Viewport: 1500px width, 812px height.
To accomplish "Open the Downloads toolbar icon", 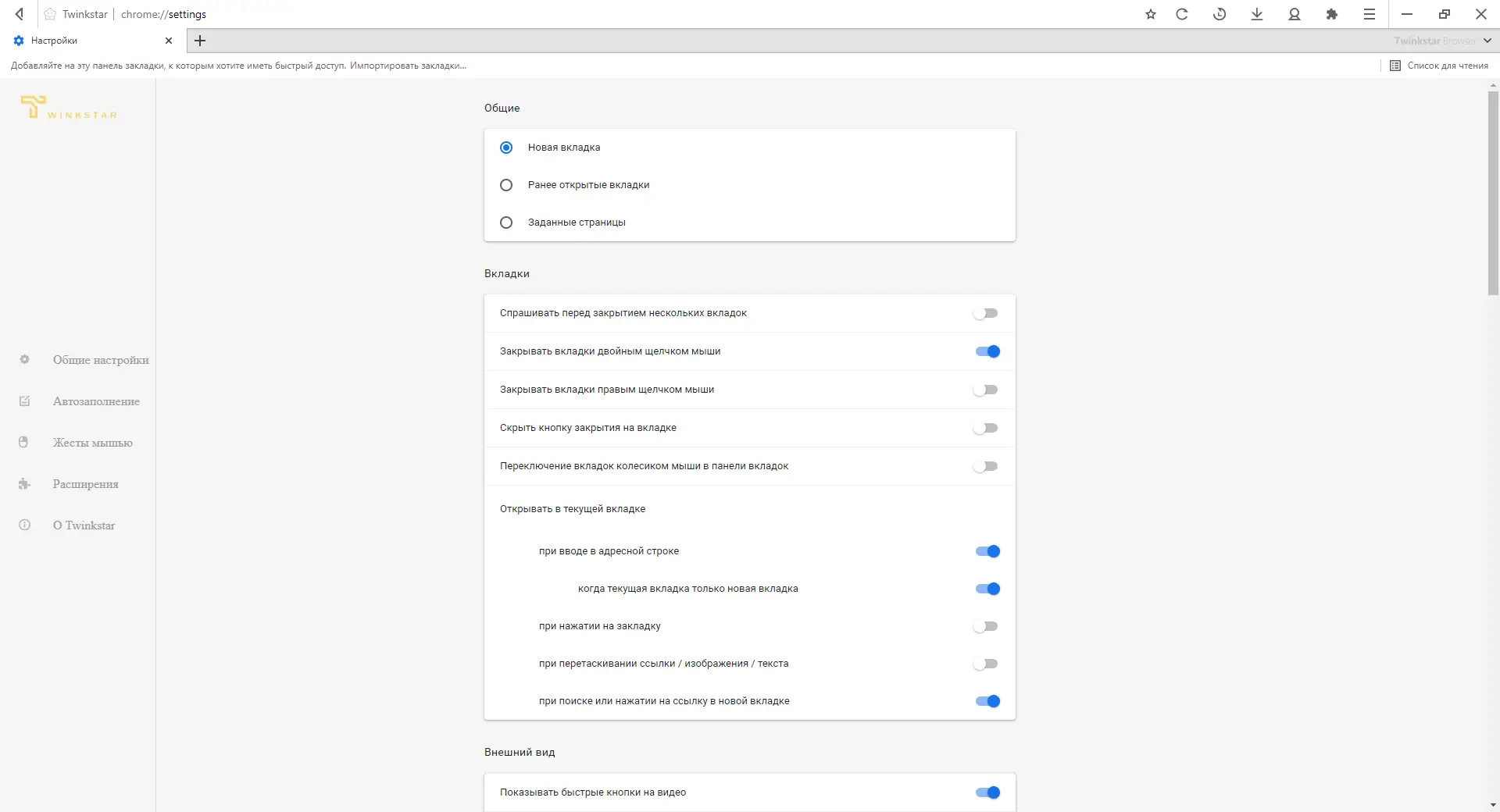I will (x=1256, y=14).
